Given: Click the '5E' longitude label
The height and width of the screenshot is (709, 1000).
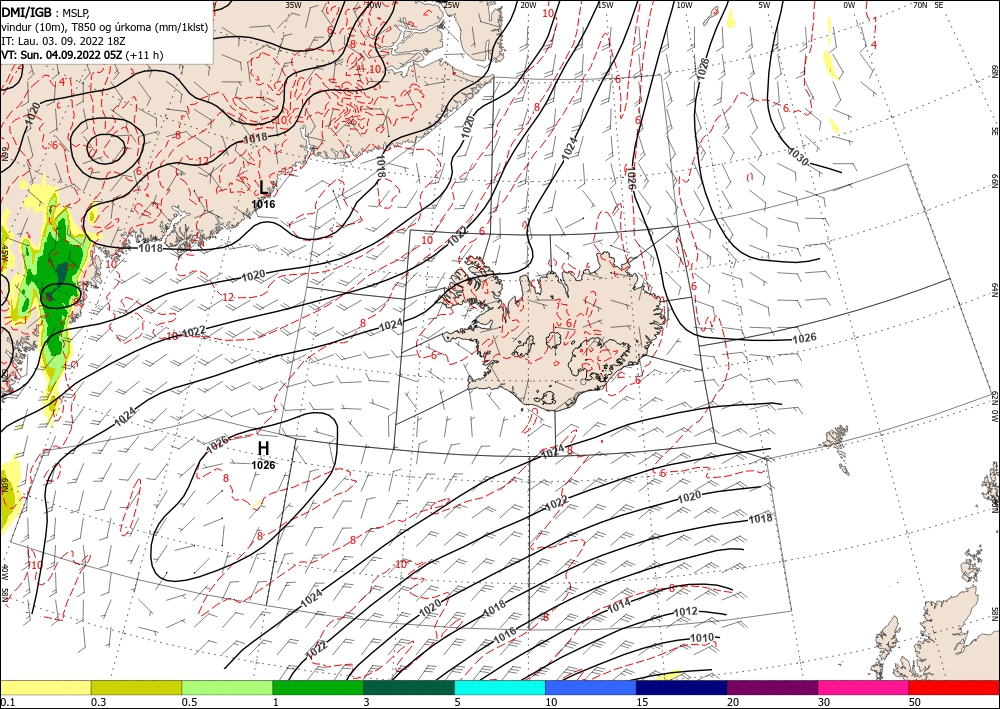Looking at the screenshot, I should [939, 5].
